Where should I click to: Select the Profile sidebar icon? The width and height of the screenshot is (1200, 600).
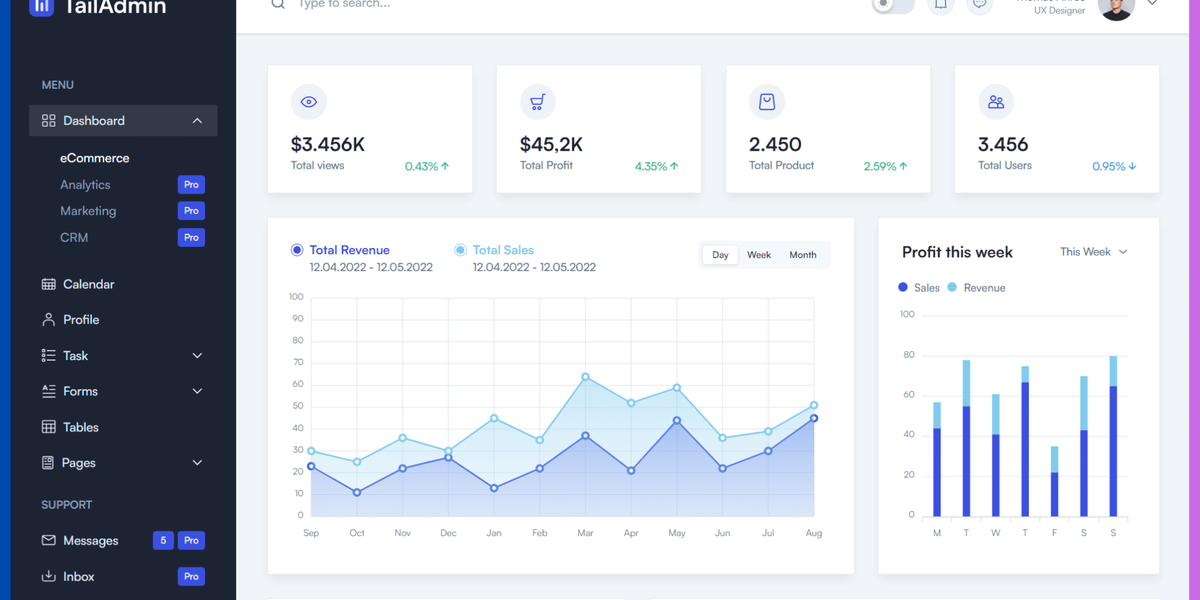tap(47, 319)
